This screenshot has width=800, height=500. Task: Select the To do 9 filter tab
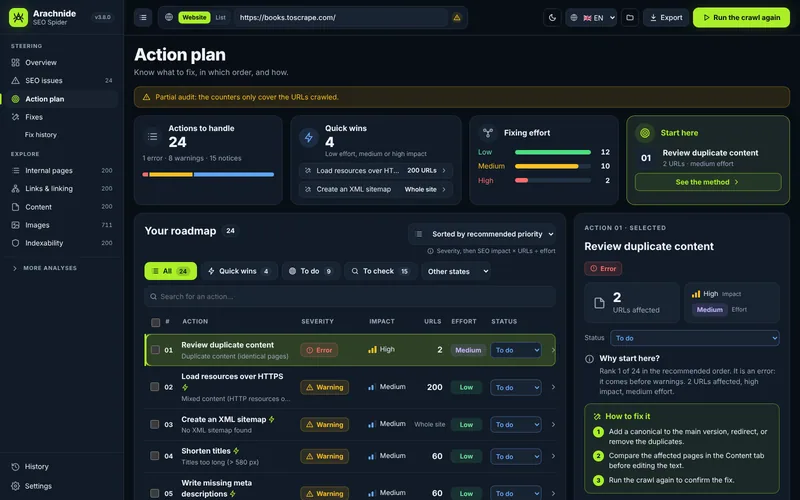point(311,271)
